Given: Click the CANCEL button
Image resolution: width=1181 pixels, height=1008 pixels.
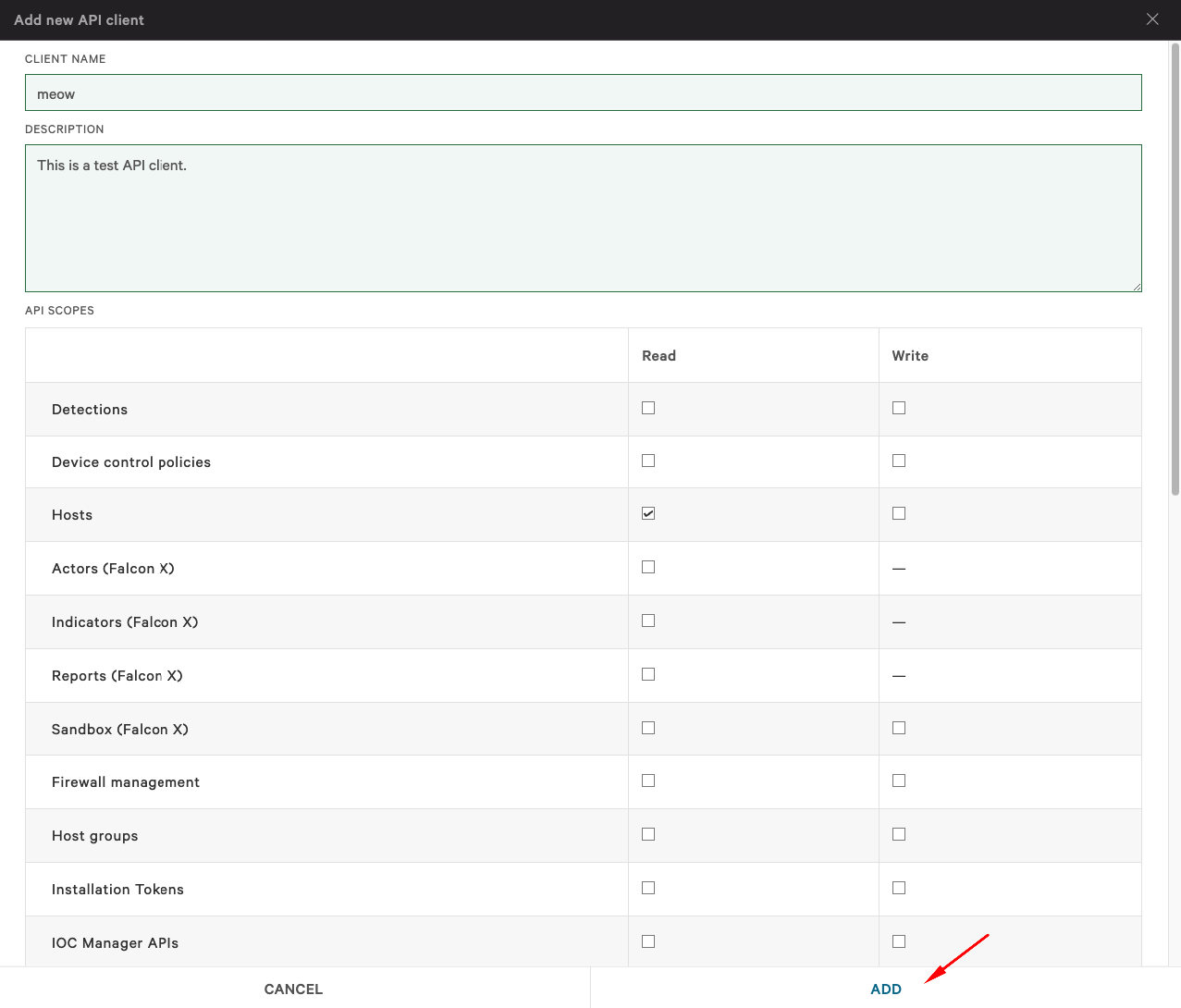Looking at the screenshot, I should point(294,989).
